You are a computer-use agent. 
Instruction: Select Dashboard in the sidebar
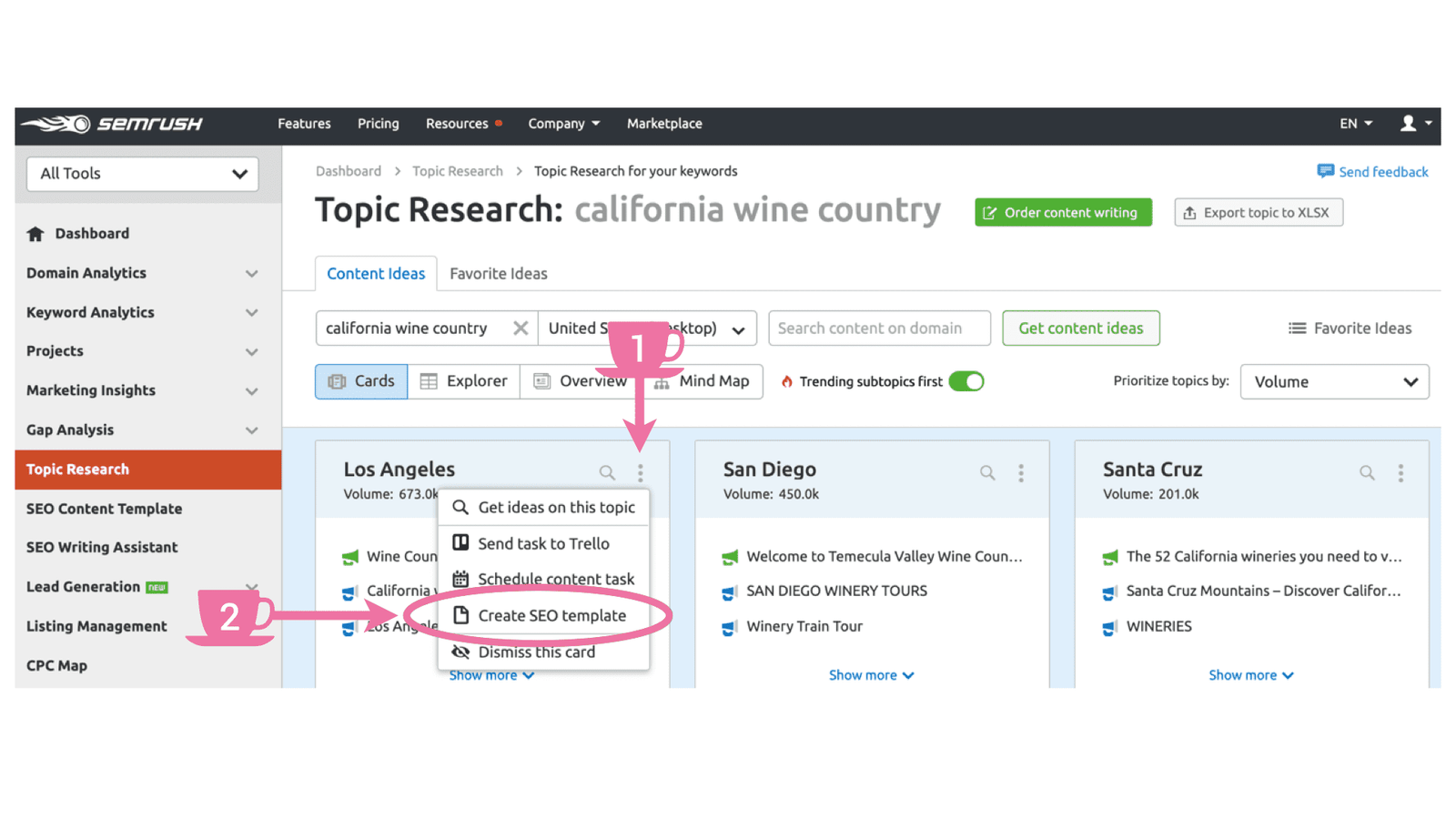(92, 233)
